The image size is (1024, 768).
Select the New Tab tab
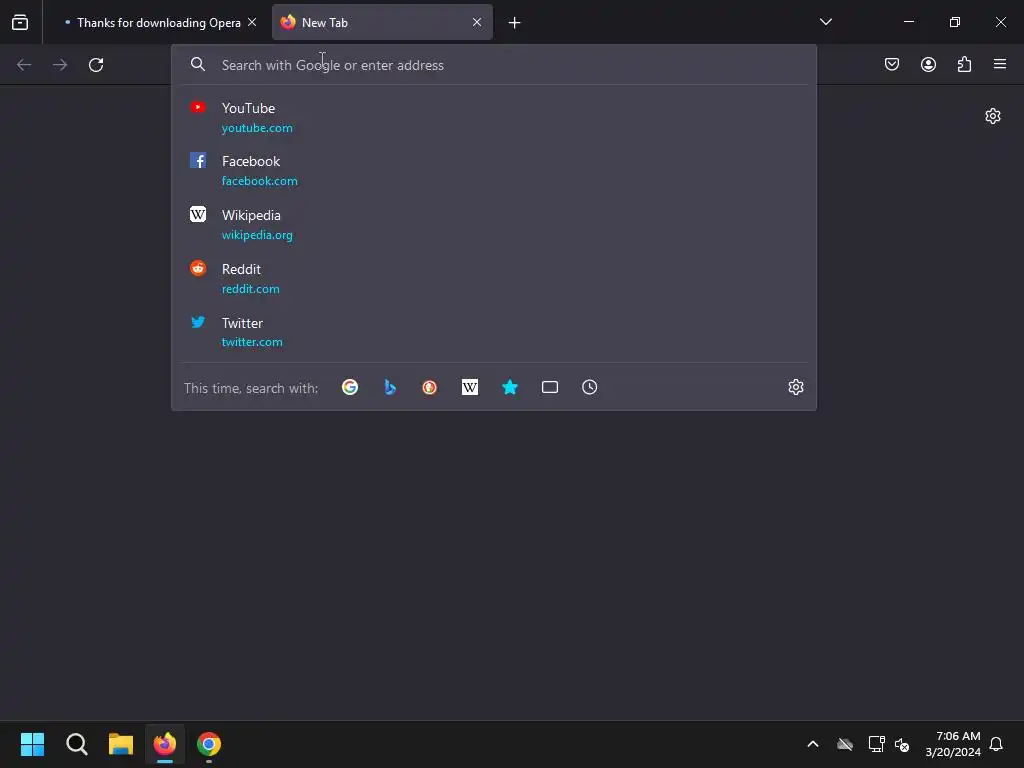pyautogui.click(x=382, y=22)
